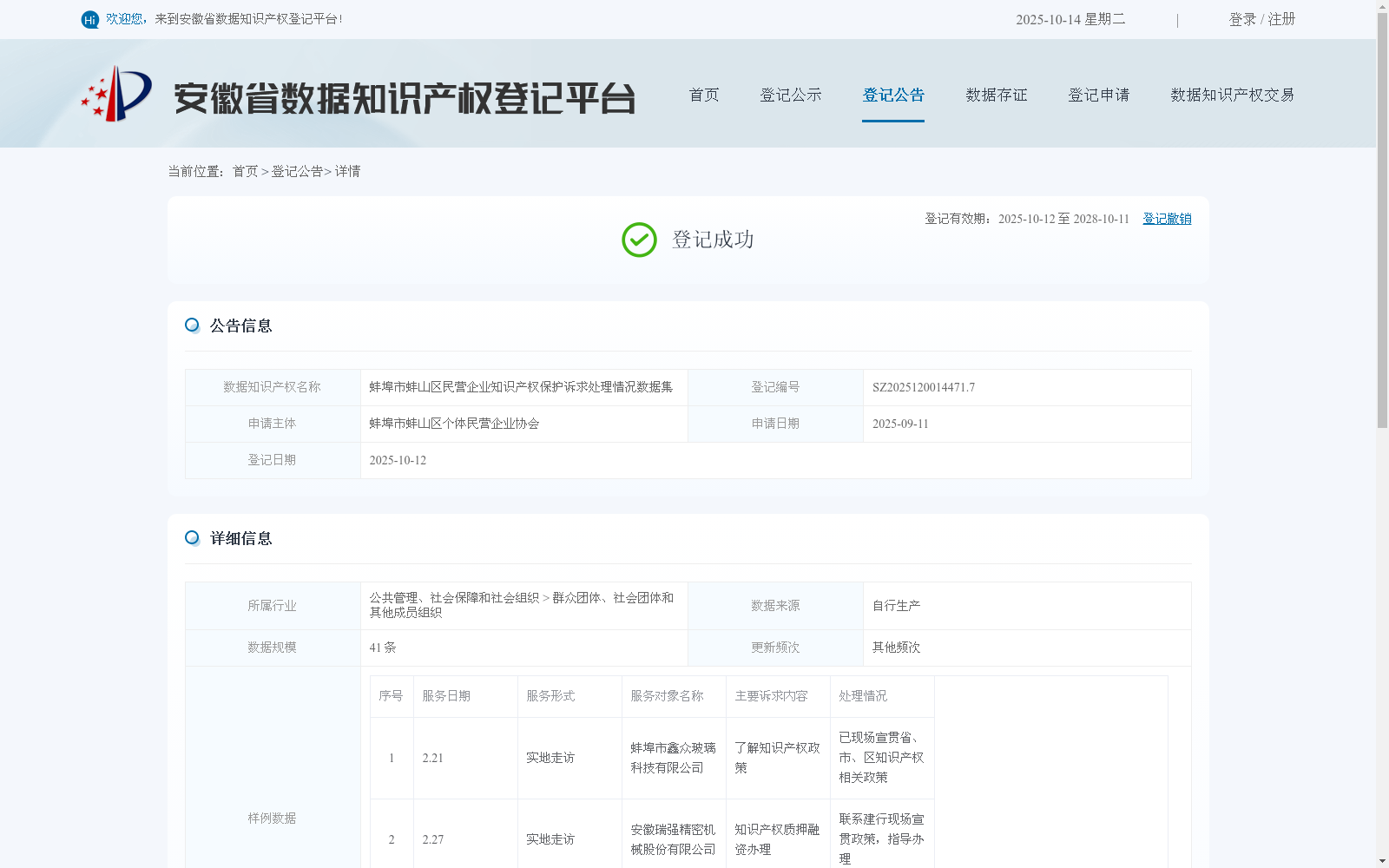This screenshot has height=868, width=1389.
Task: Click the data name 蚌埠市蚌山区民营企业知识产权保护诉求处理情况数据集
Action: coord(521,387)
